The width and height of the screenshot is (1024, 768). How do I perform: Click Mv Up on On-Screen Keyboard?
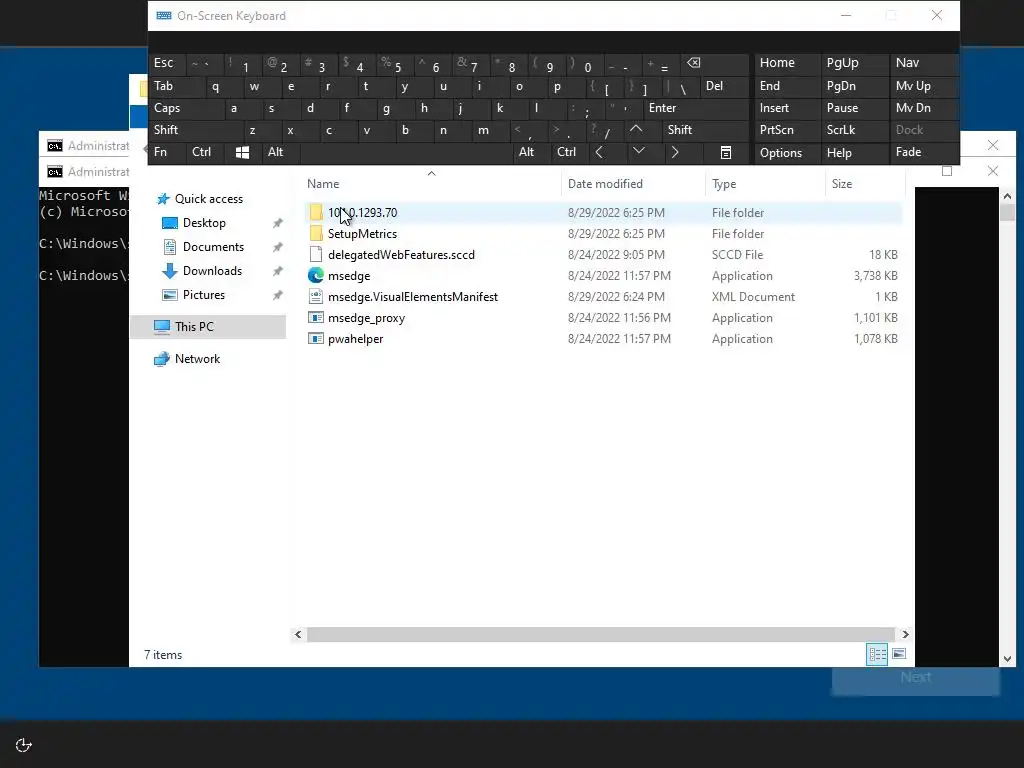pyautogui.click(x=924, y=86)
